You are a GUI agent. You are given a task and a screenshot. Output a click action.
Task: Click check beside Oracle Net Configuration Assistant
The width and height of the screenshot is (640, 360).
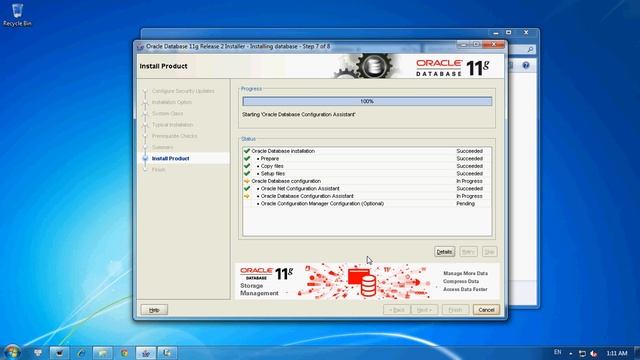[x=247, y=189]
